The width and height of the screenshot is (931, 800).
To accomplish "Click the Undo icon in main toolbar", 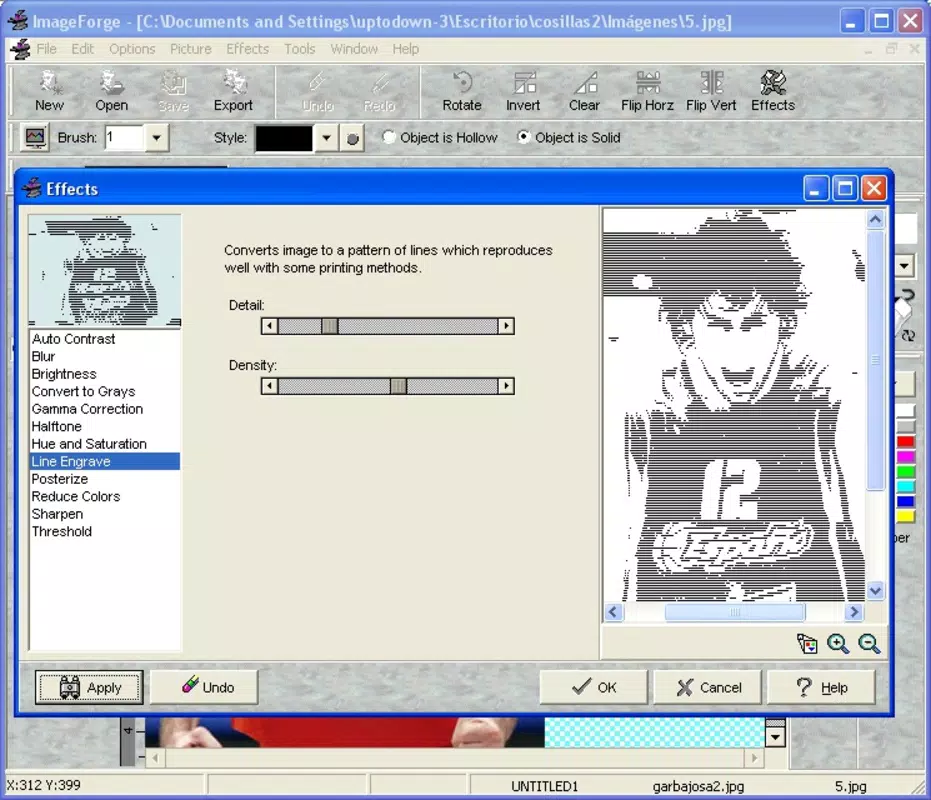I will (318, 91).
